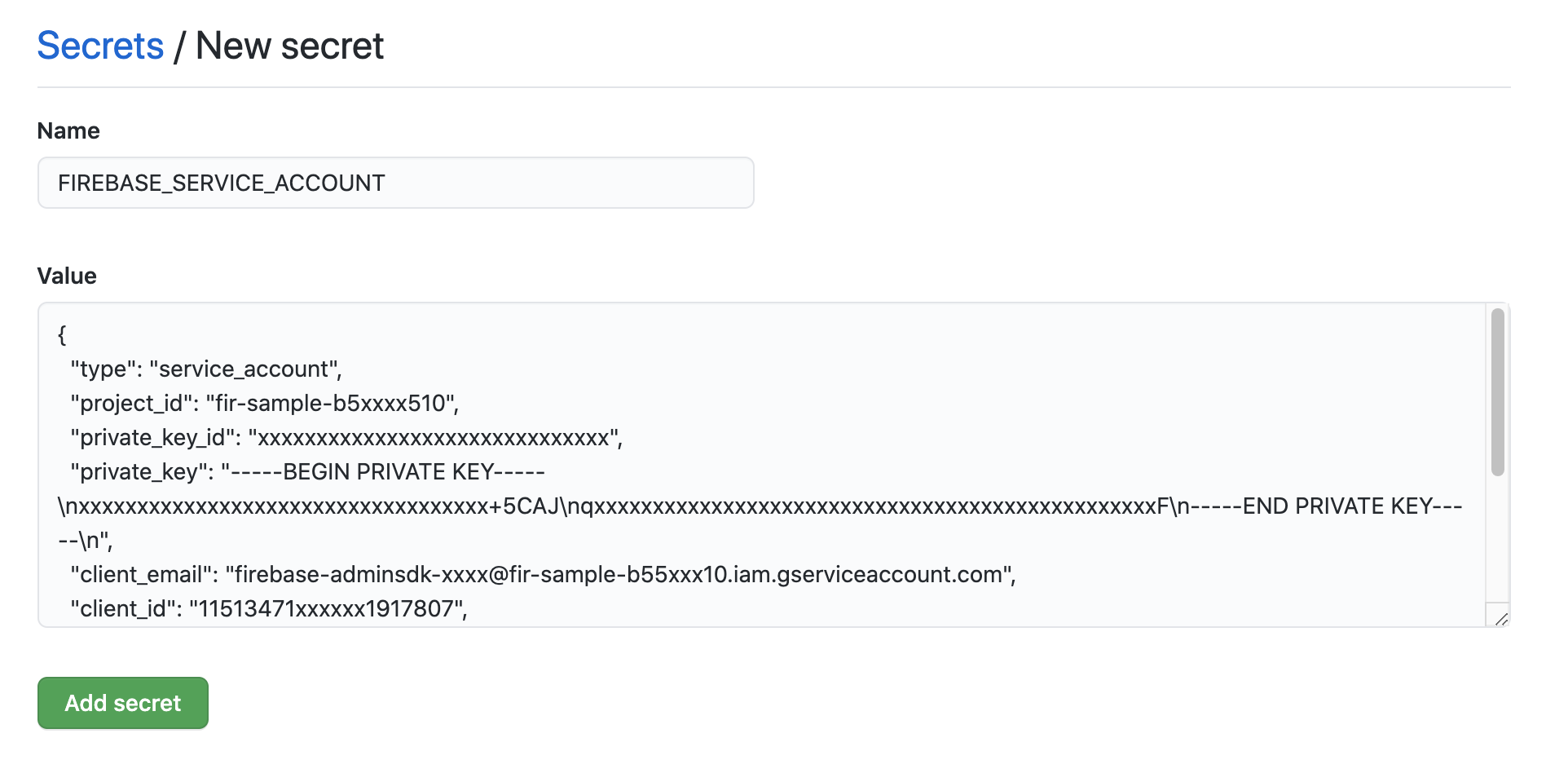Click the Value textarea scrollbar thumb

[1497, 391]
